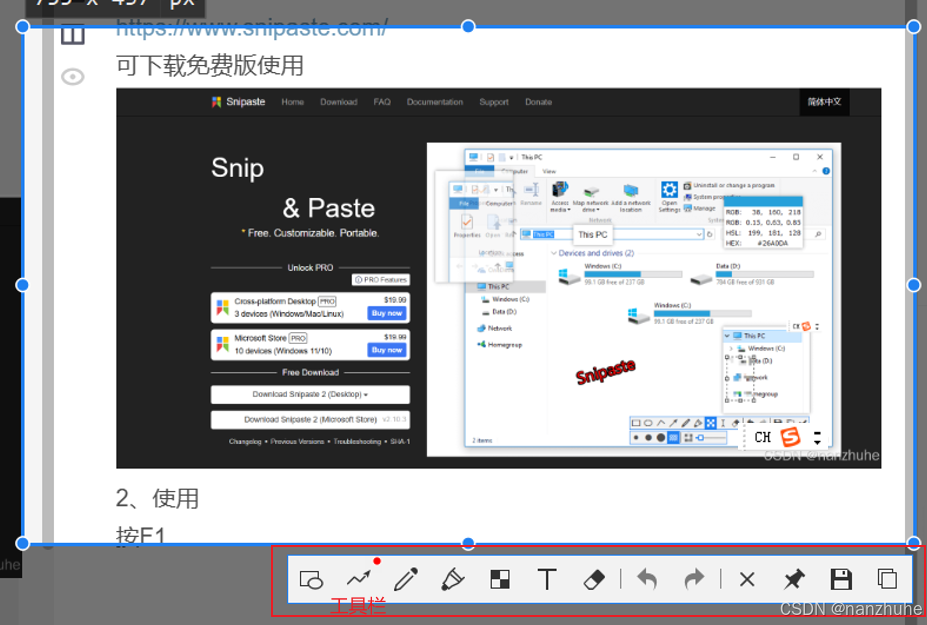The width and height of the screenshot is (927, 625).
Task: Select the polyline arrow tool
Action: 359,578
